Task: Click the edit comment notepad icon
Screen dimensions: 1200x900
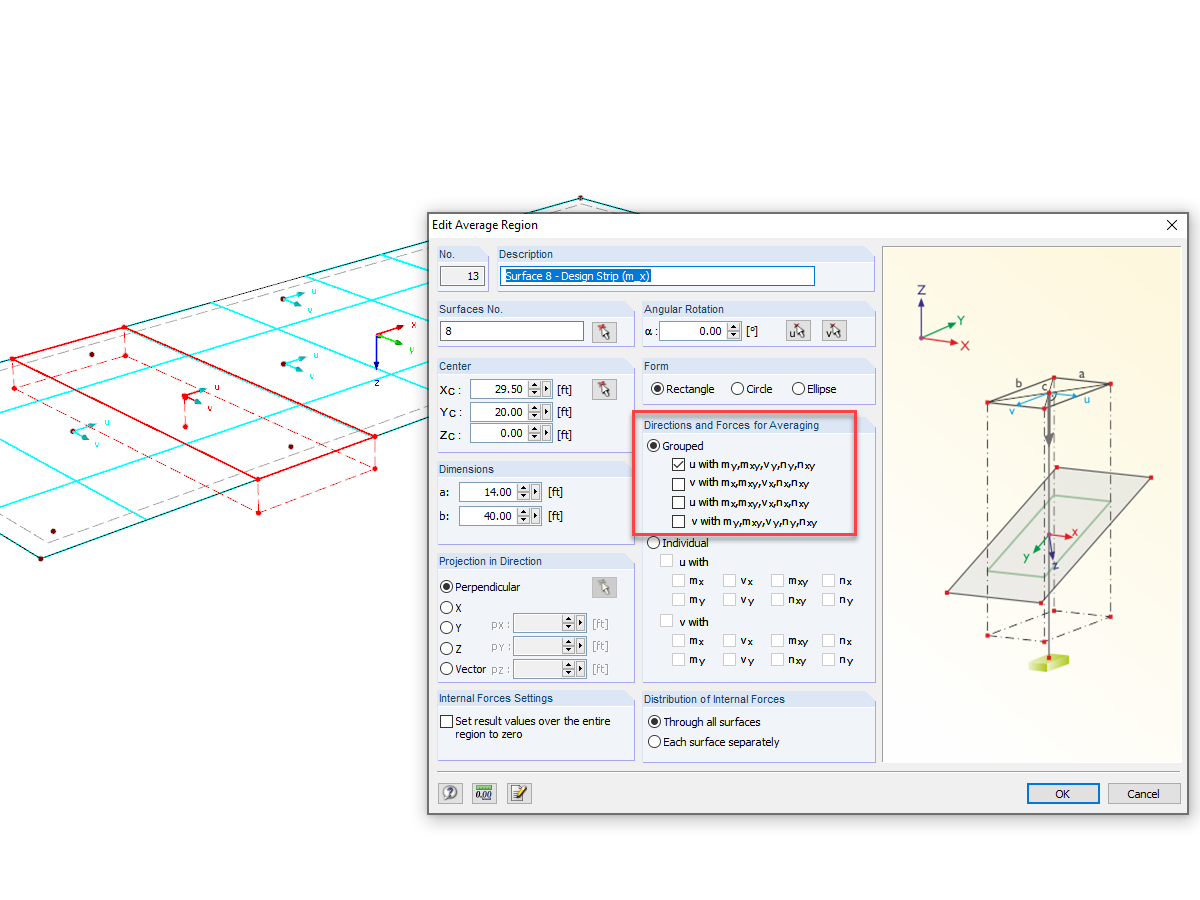Action: [519, 793]
